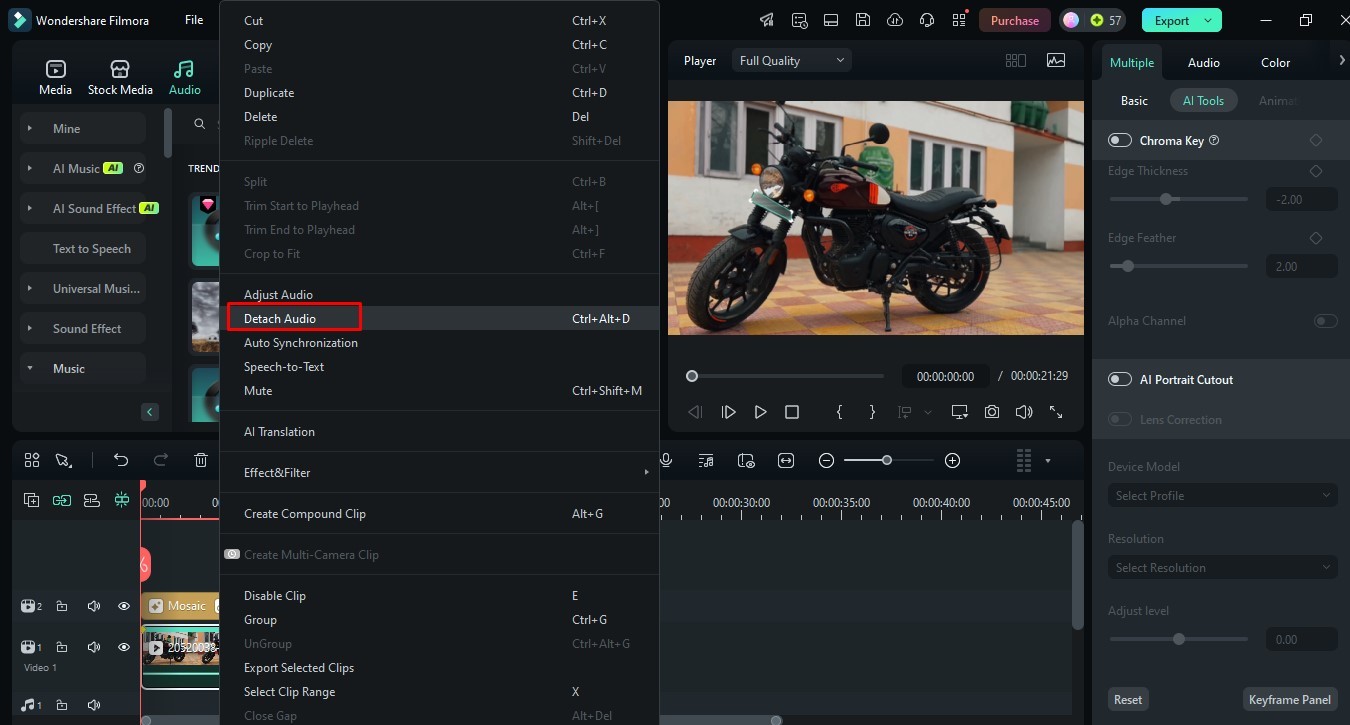This screenshot has height=725, width=1350.
Task: Expand the Select Profile dropdown
Action: click(1222, 496)
